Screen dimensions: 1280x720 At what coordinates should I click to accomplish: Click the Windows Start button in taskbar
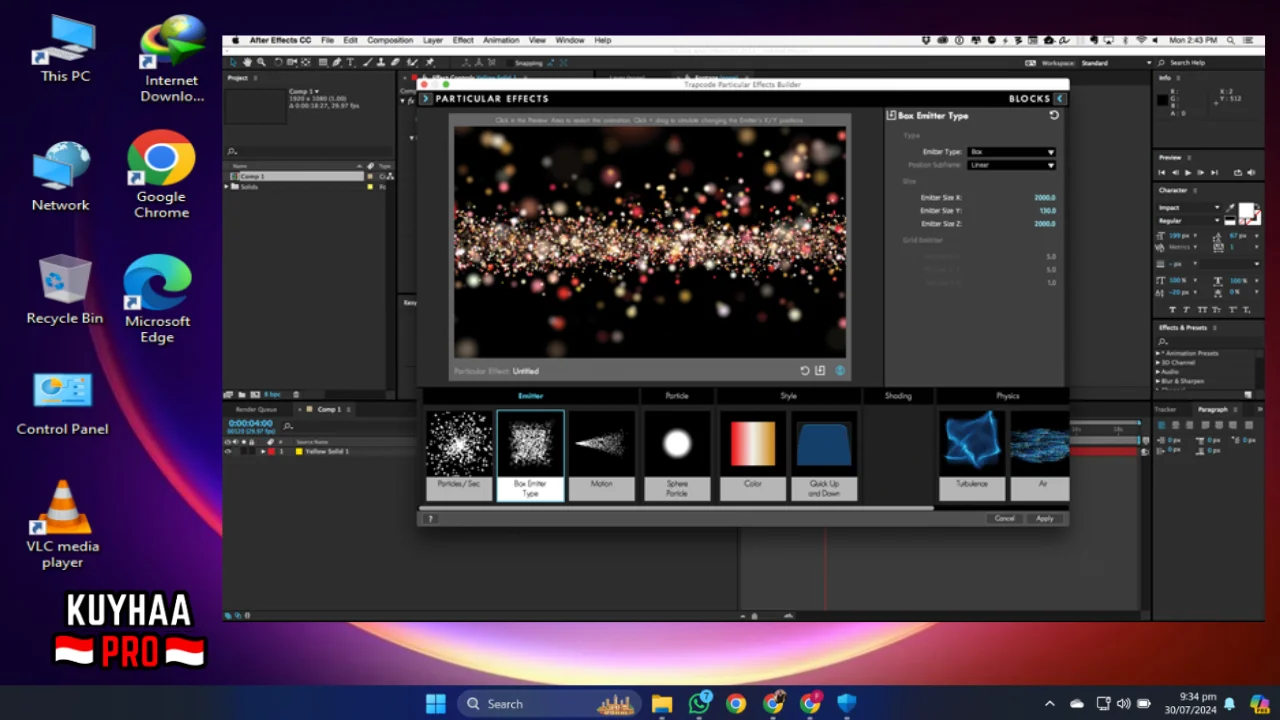point(436,703)
